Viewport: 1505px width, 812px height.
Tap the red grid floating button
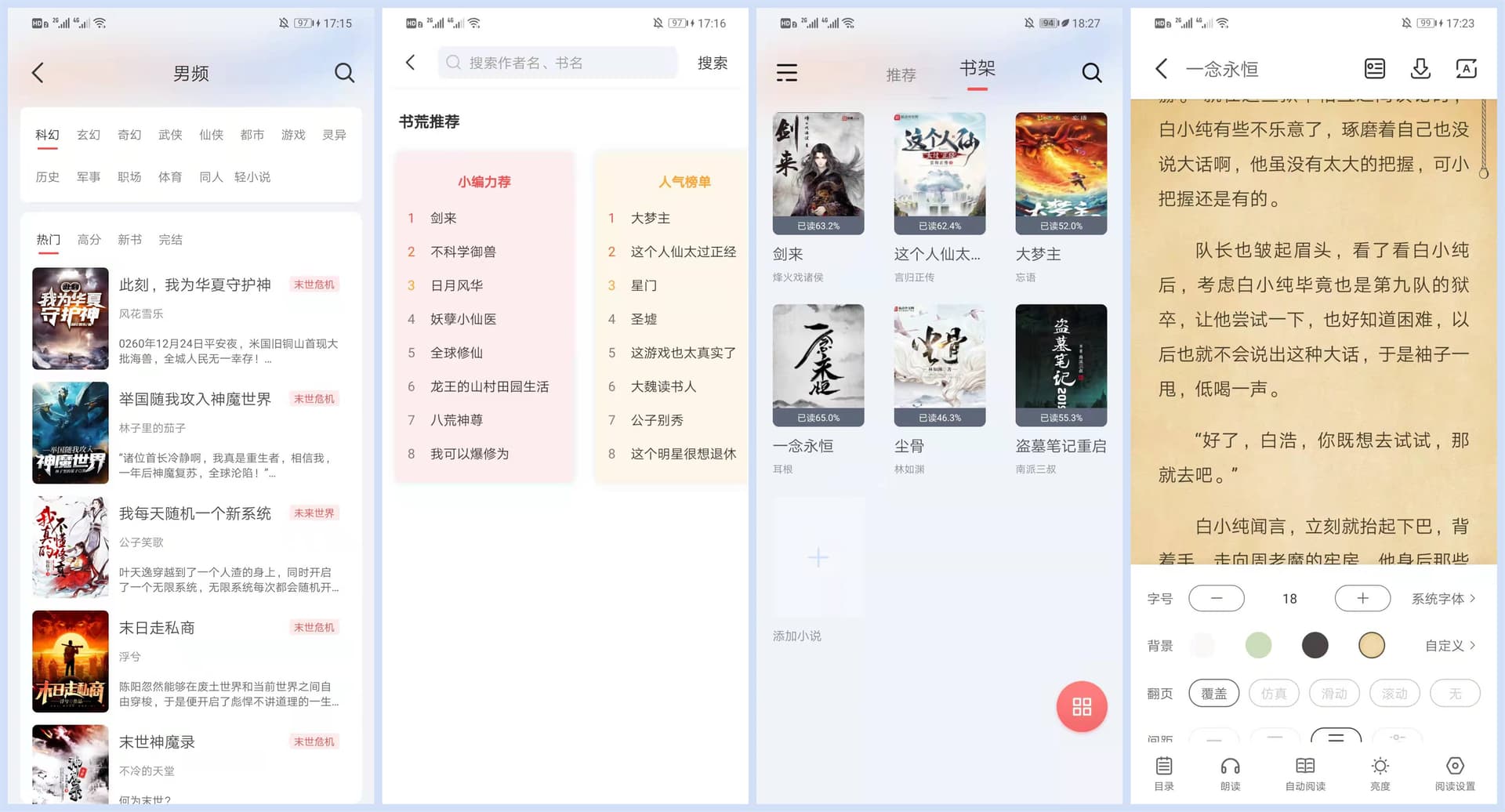point(1081,707)
